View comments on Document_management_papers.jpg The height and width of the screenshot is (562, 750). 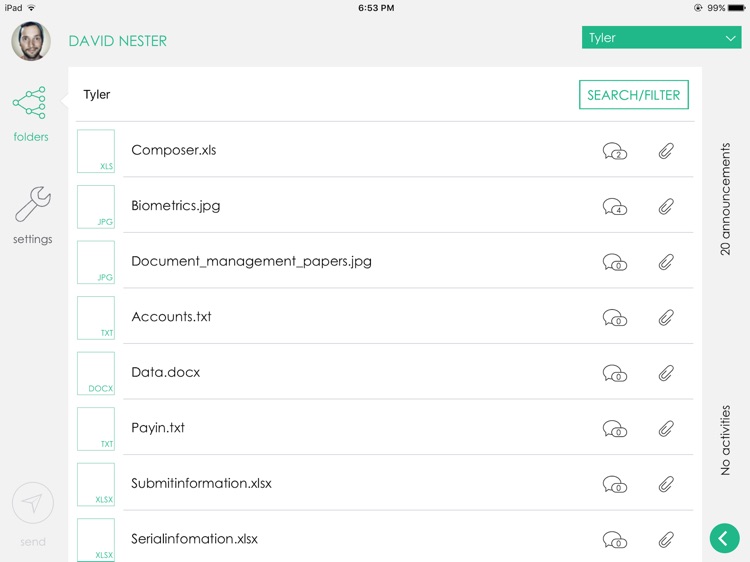615,262
